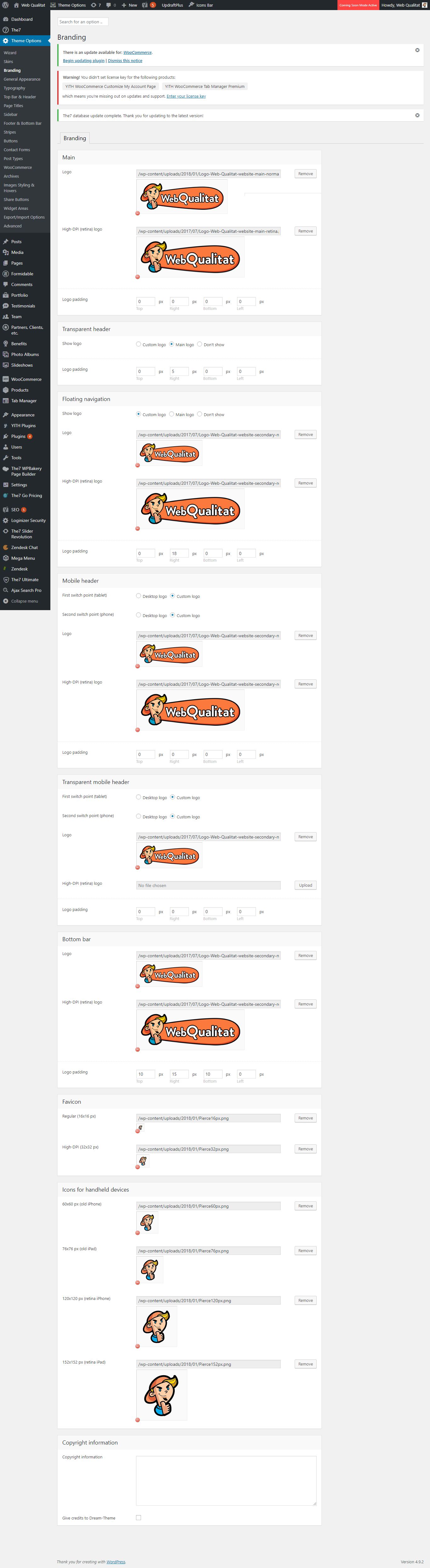Click the Main High-DPI retina logo thumbnail
Image resolution: width=430 pixels, height=1568 pixels.
[x=190, y=257]
